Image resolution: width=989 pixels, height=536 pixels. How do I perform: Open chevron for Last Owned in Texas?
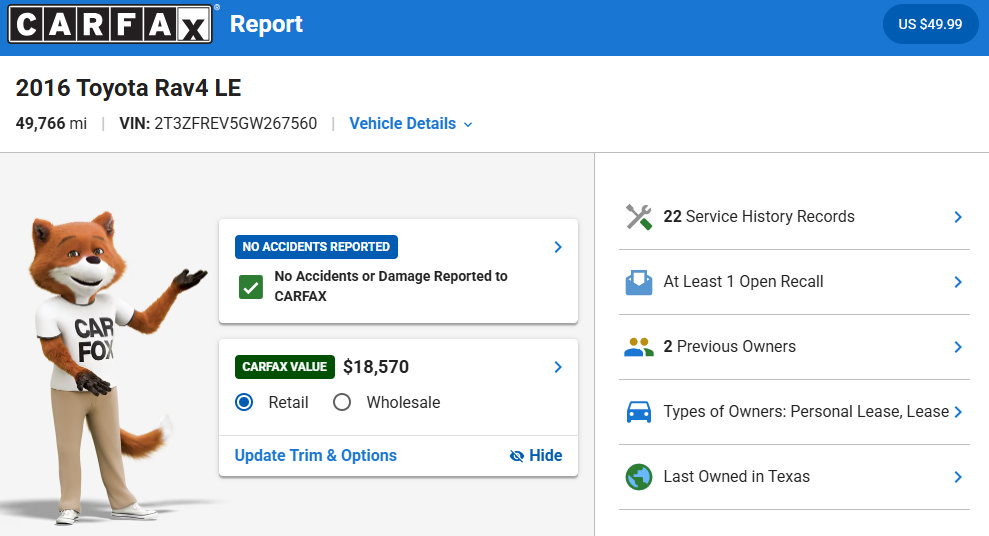pyautogui.click(x=957, y=477)
